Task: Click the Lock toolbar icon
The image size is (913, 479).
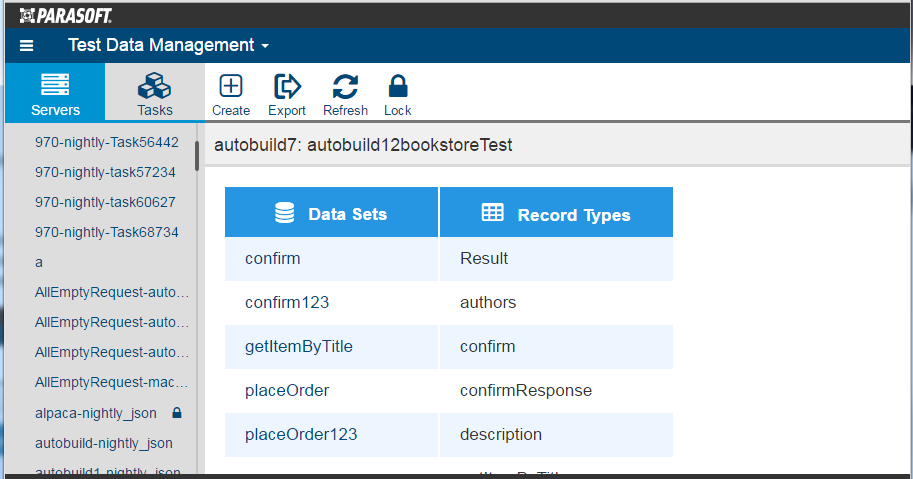Action: 398,95
